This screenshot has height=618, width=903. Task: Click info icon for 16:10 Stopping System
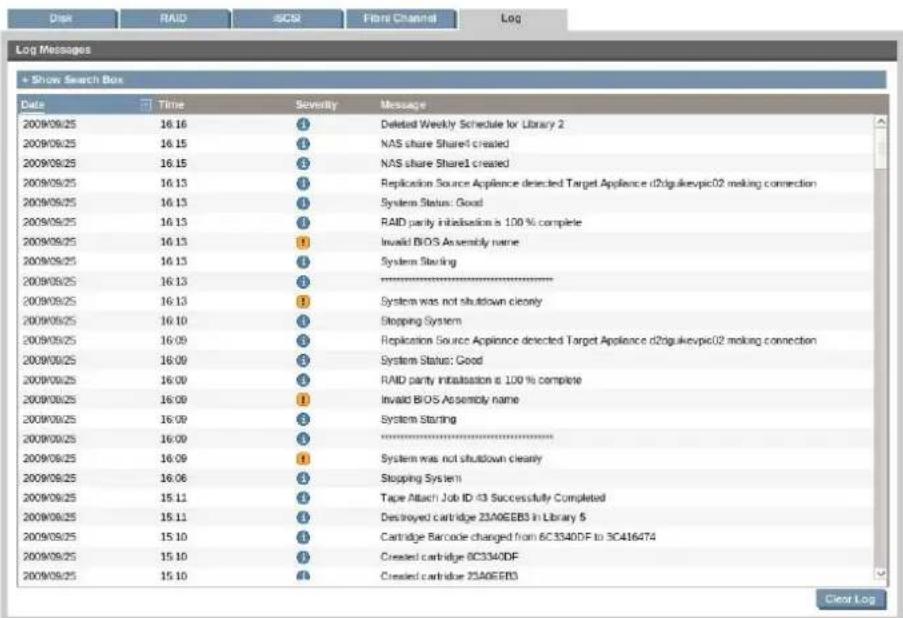point(303,321)
